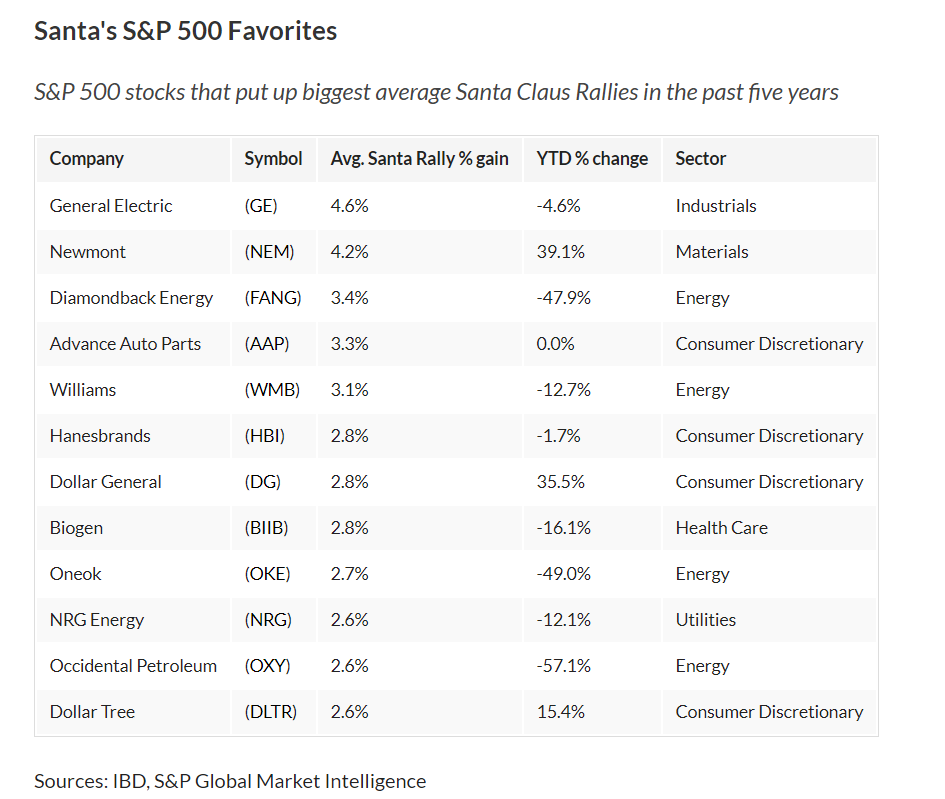Click NRG Energy's Utilities sector cell

[705, 620]
